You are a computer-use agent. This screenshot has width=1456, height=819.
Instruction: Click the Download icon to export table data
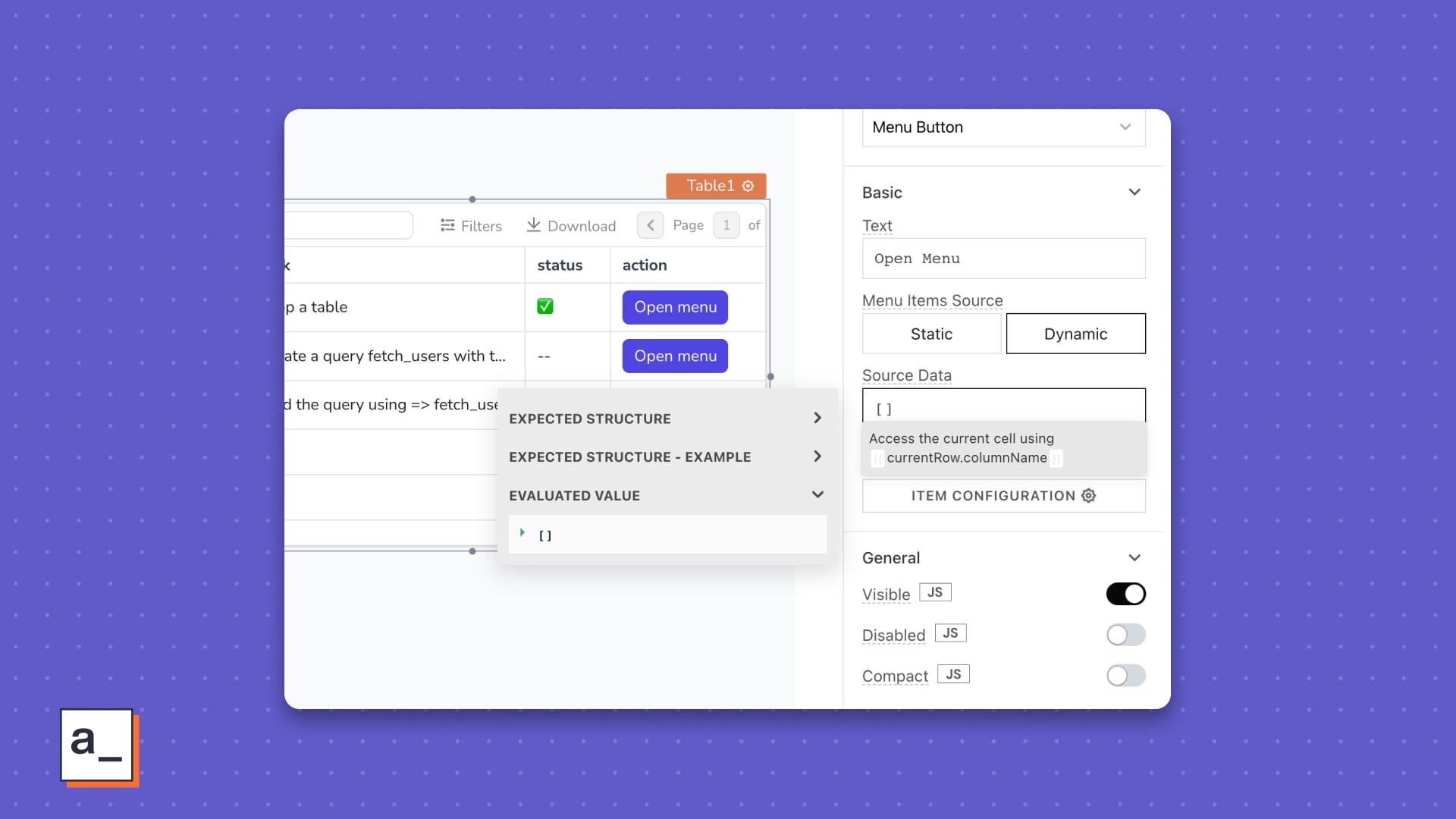(534, 225)
